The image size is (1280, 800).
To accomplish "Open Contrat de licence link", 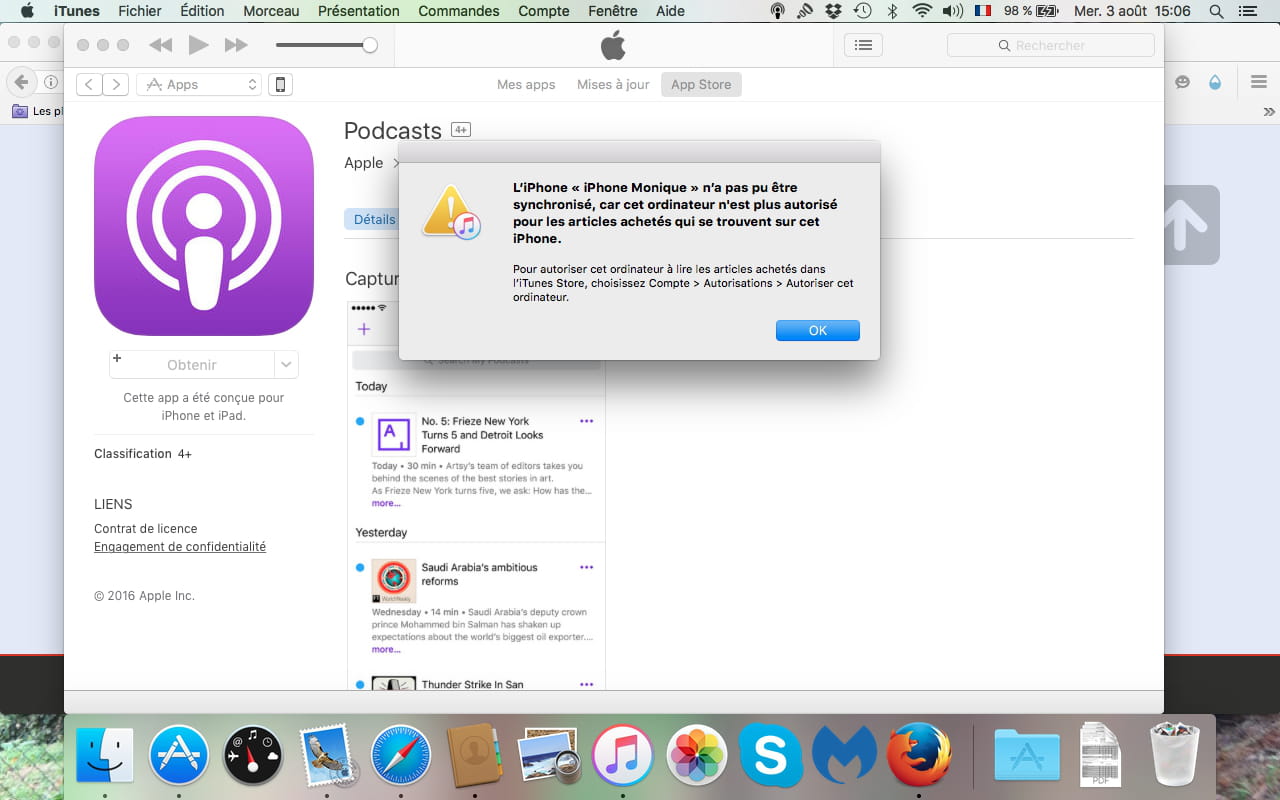I will click(x=146, y=528).
